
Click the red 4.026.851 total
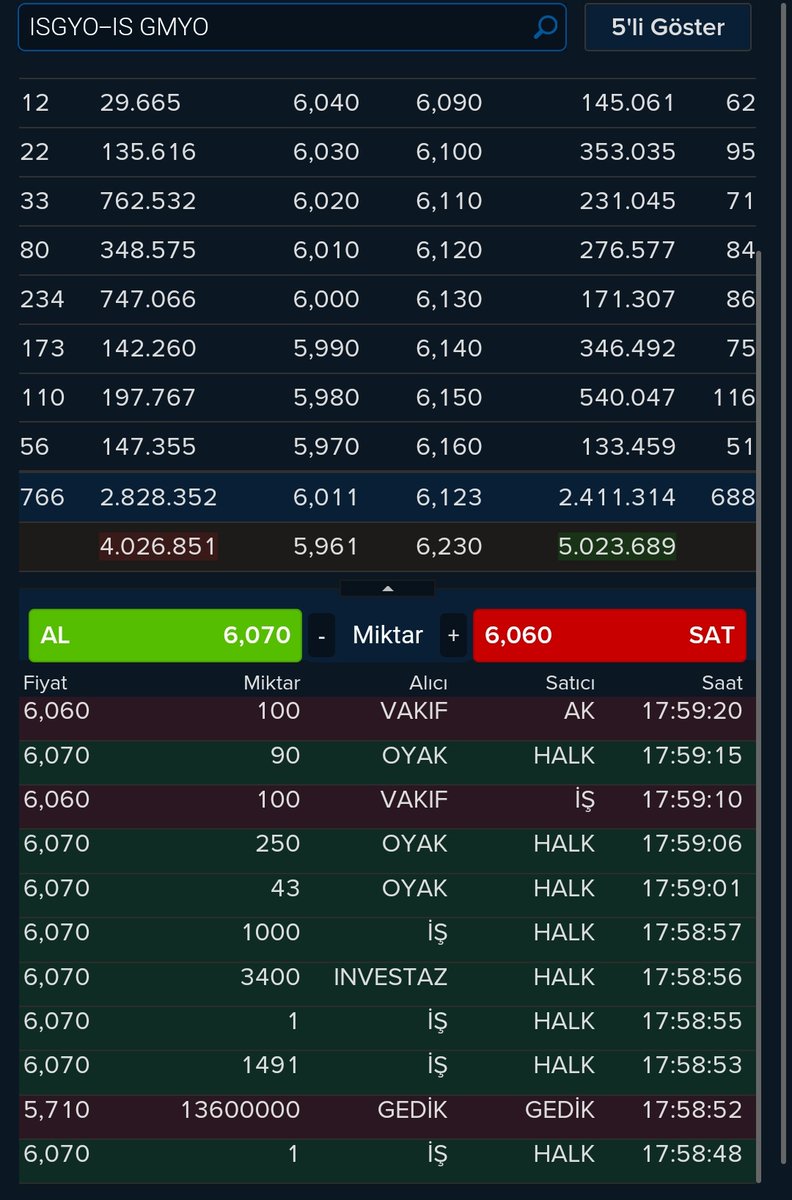[158, 547]
